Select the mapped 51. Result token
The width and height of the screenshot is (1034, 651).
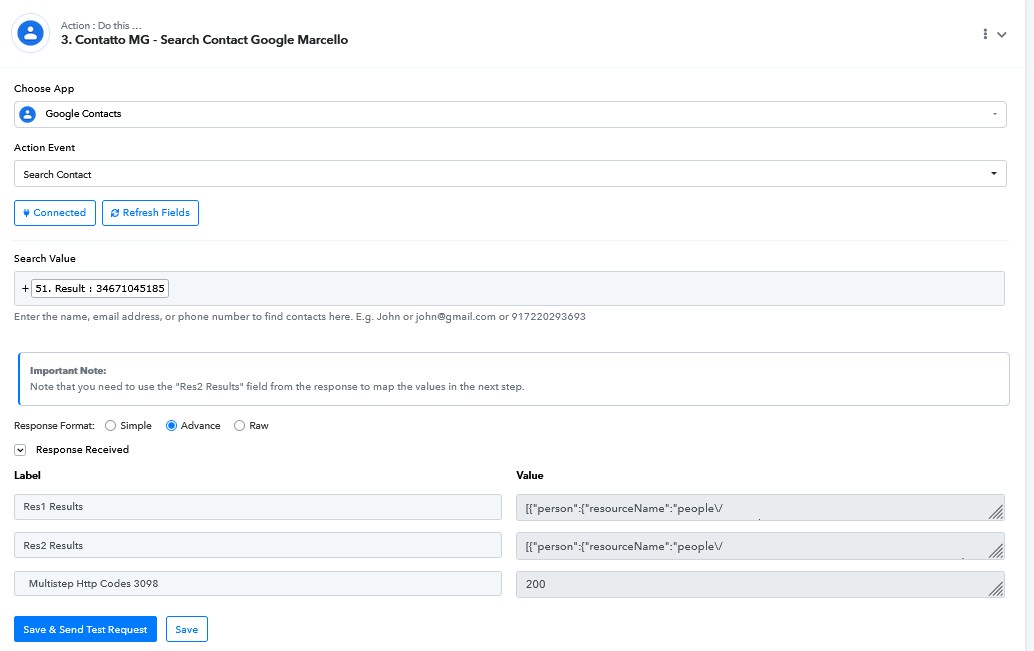point(100,289)
